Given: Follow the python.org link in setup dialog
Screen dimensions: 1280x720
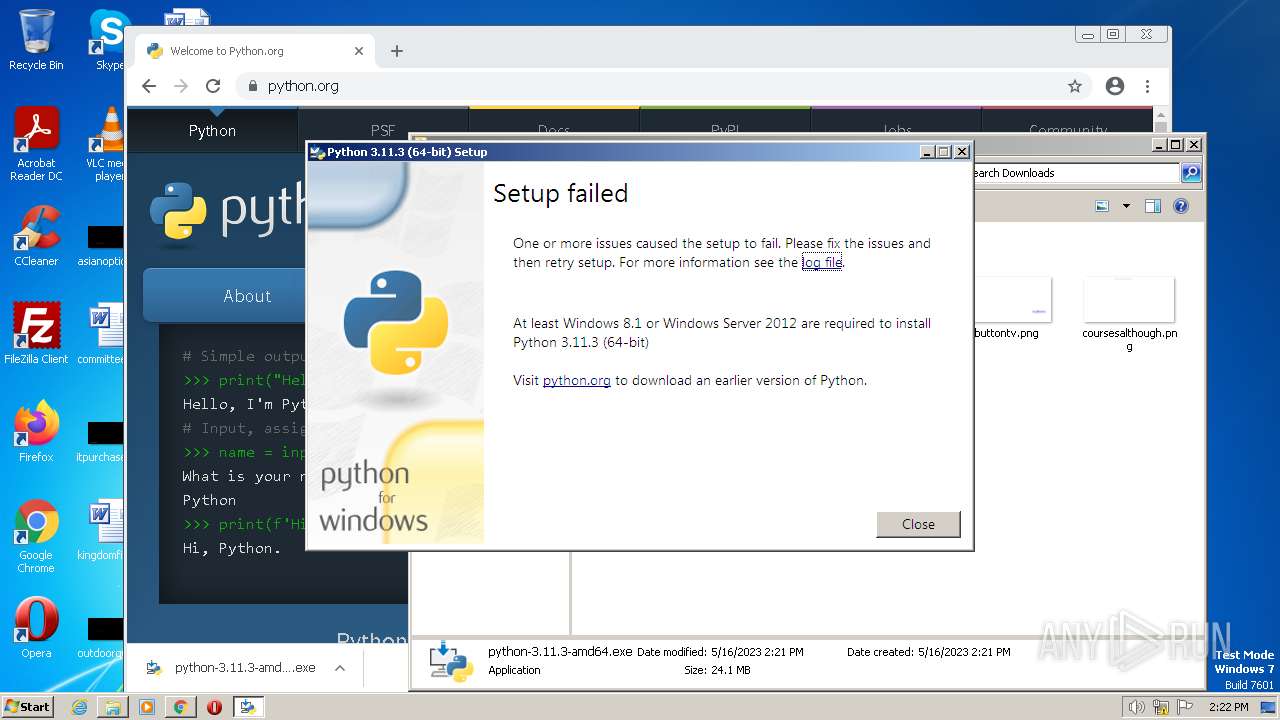Looking at the screenshot, I should point(576,381).
